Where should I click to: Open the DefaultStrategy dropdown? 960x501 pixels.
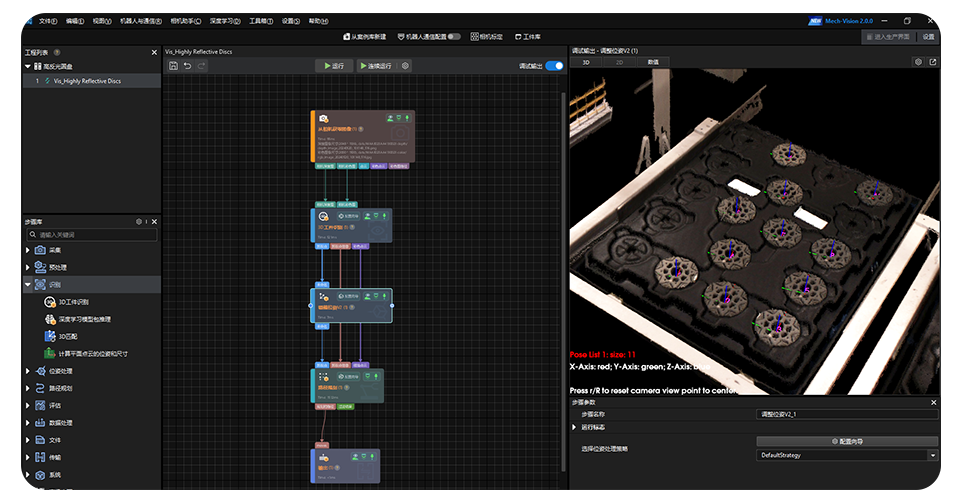[x=933, y=455]
